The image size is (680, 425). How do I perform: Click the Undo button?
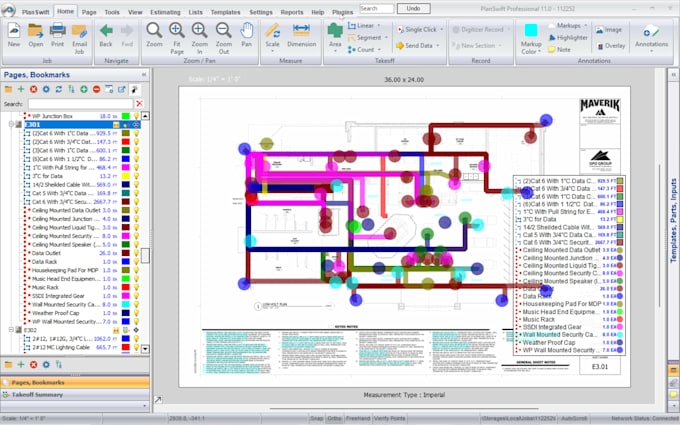413,8
